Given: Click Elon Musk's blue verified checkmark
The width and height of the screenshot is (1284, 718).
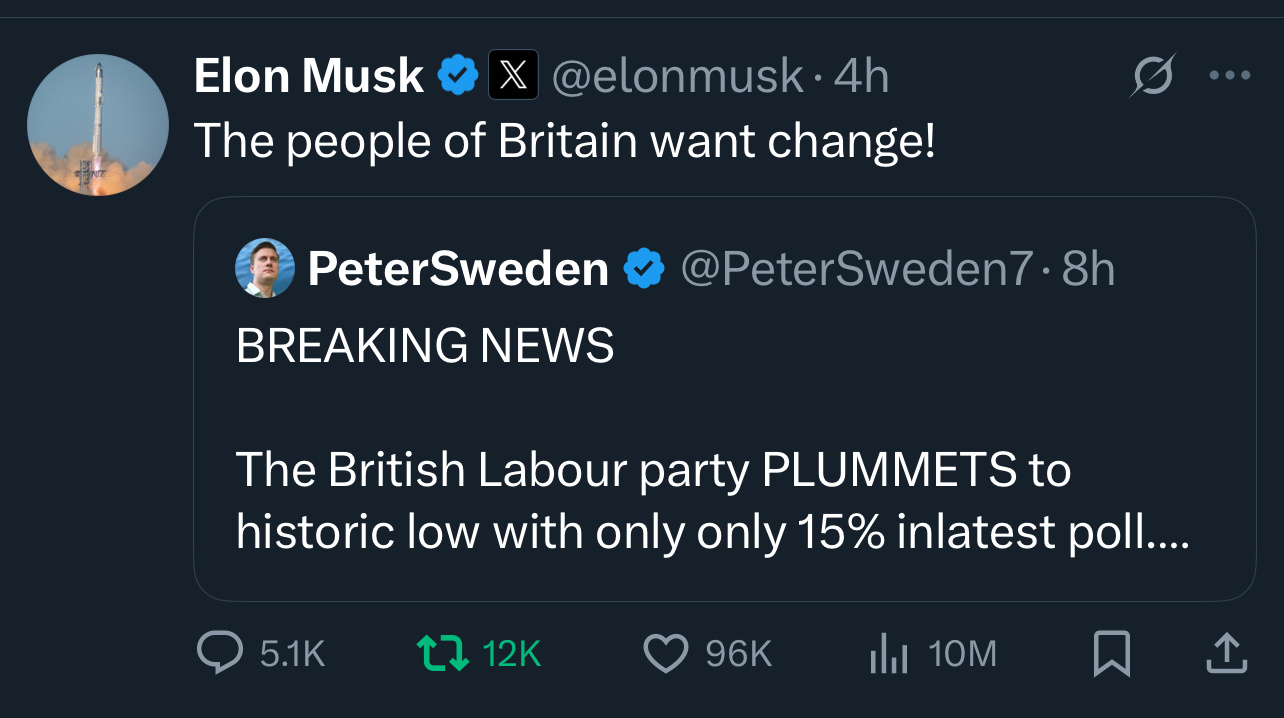Looking at the screenshot, I should click(458, 76).
